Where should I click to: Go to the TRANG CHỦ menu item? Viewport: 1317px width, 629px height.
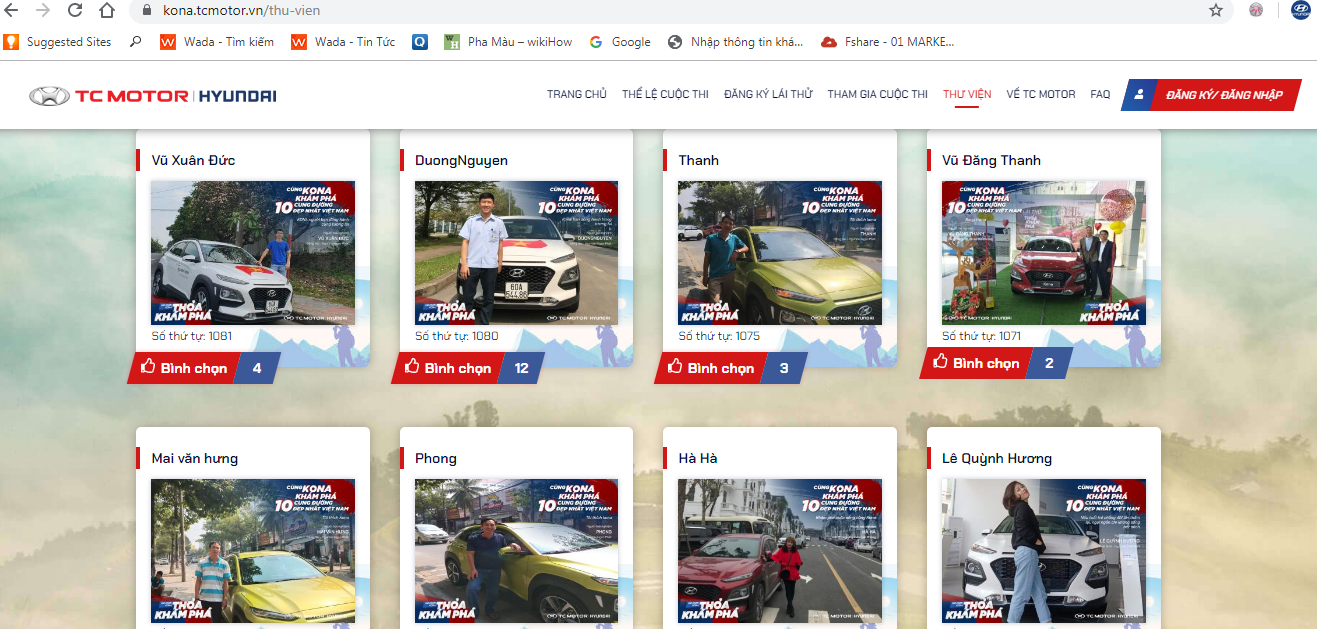(x=576, y=95)
